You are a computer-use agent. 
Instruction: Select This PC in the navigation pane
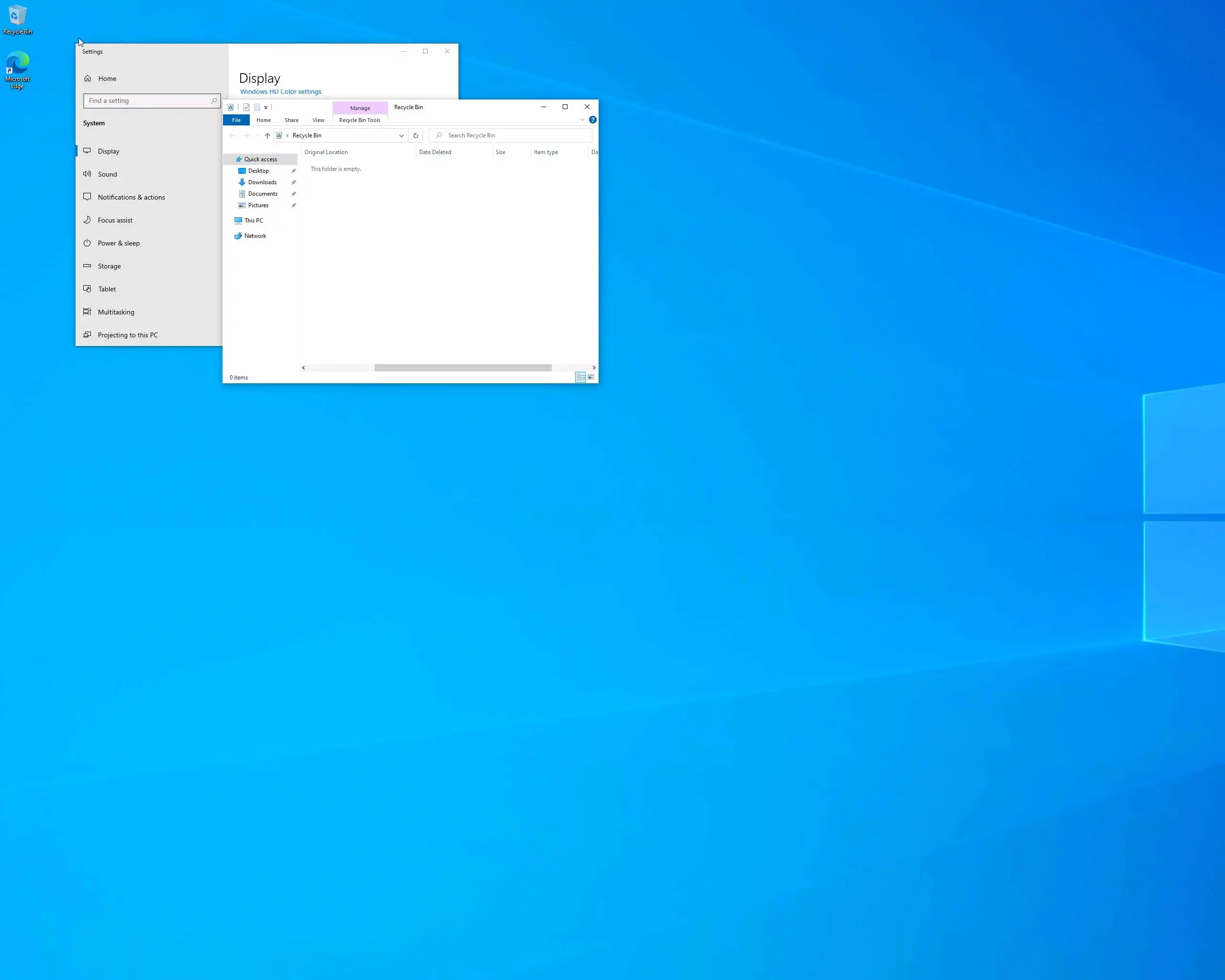click(254, 221)
